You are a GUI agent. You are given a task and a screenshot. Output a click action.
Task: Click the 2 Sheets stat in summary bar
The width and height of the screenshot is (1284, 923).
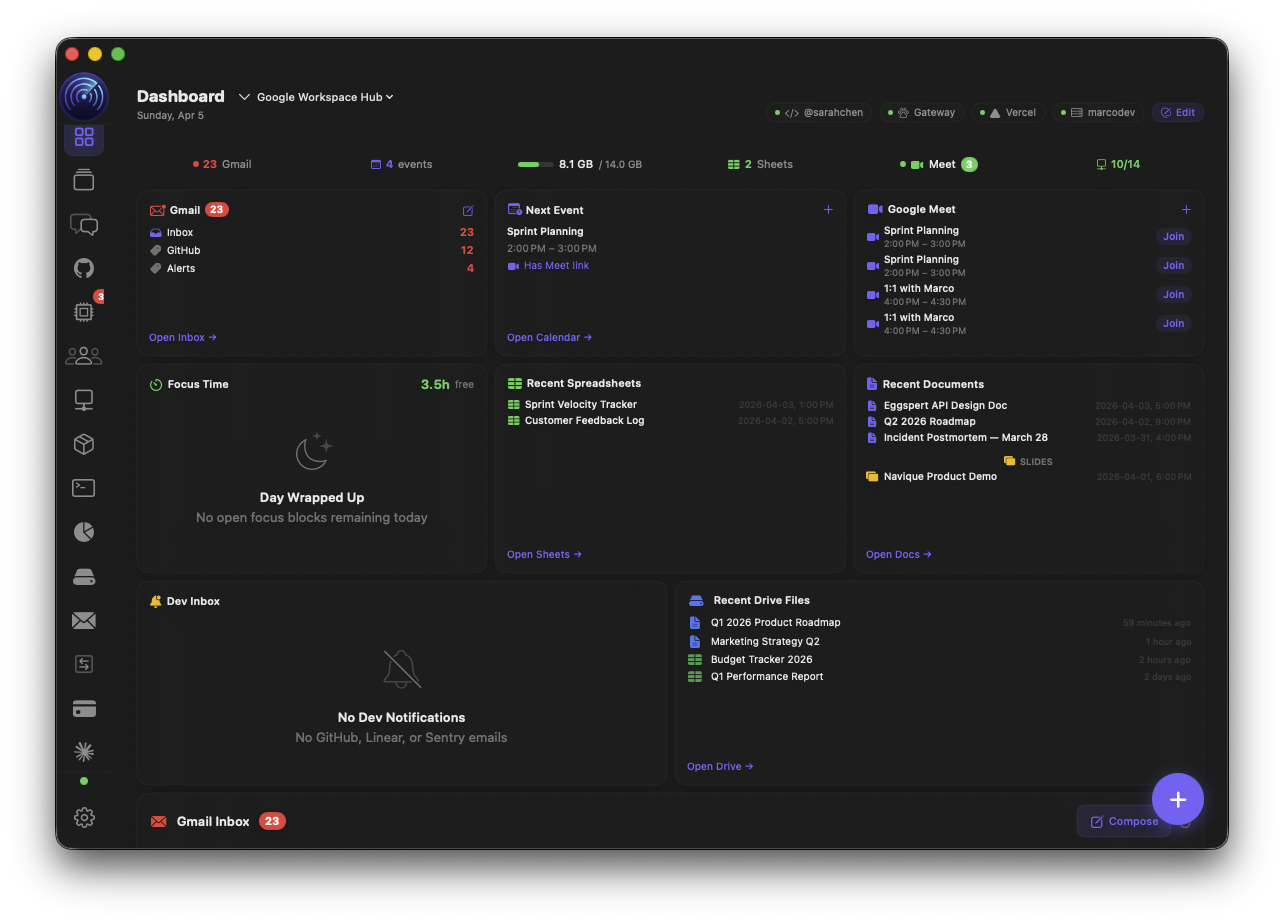tap(760, 164)
